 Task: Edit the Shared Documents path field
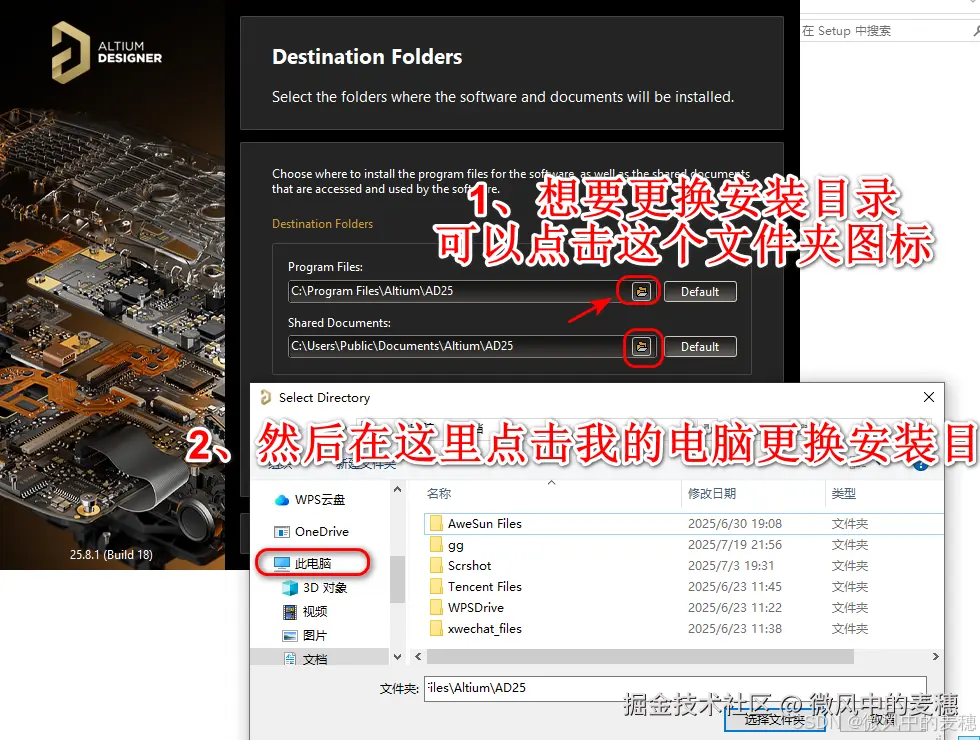[x=459, y=346]
